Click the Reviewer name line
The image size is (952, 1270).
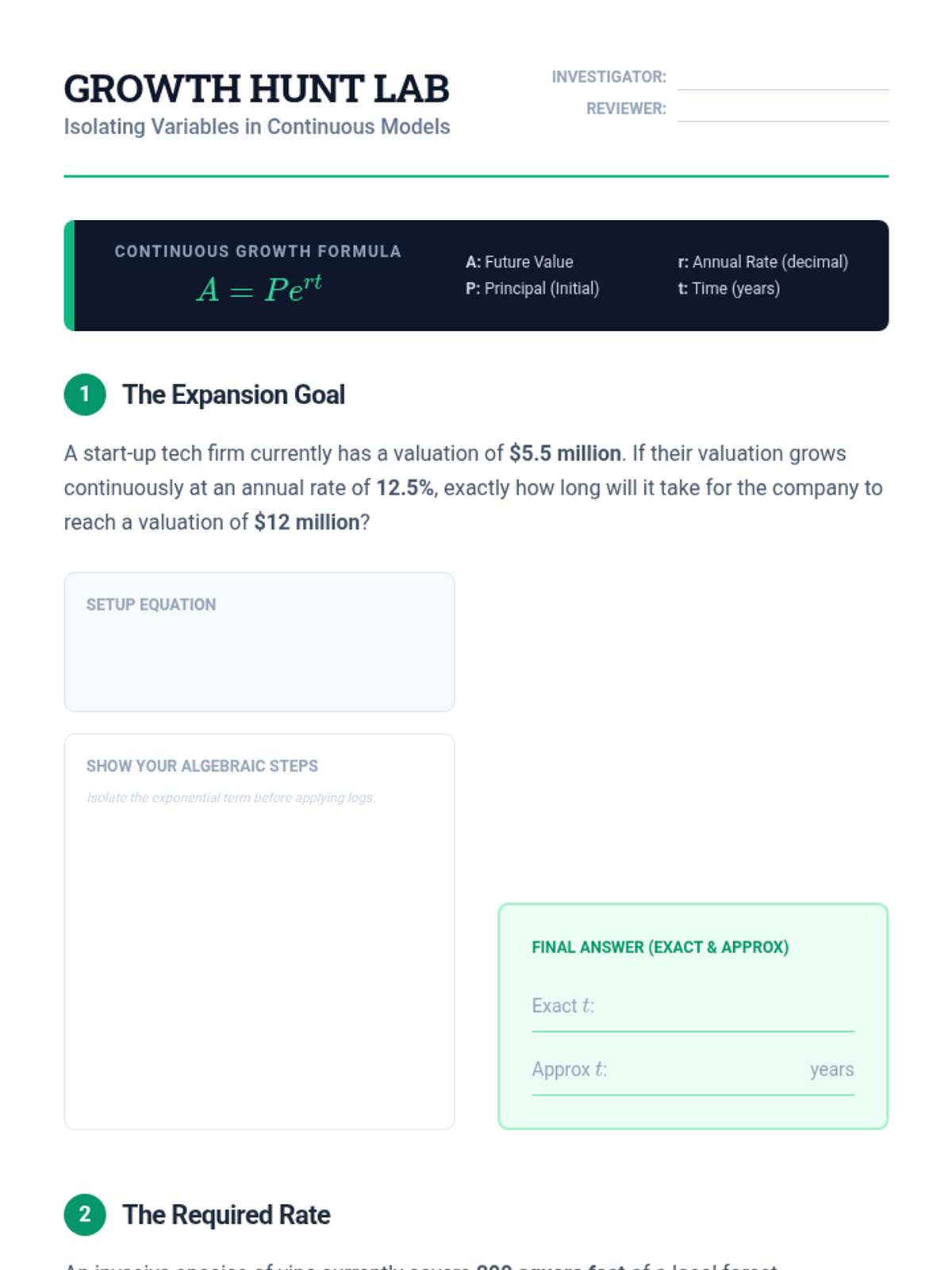(782, 111)
